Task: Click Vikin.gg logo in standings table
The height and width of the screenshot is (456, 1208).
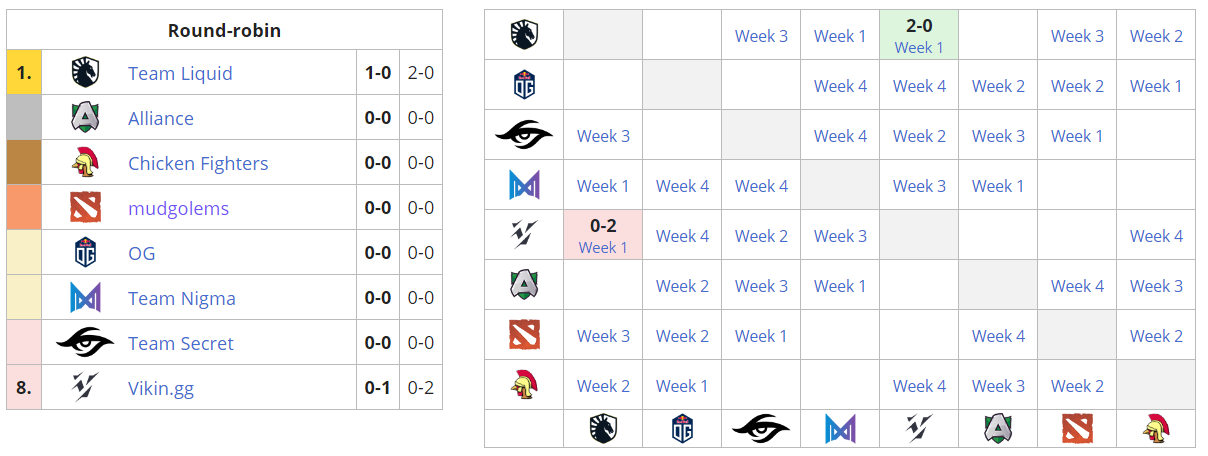Action: coord(85,388)
